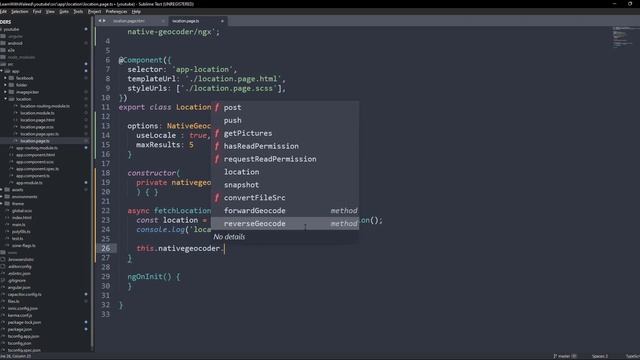Open the Tools menu
Image resolution: width=640 pixels, height=360 pixels.
point(78,12)
